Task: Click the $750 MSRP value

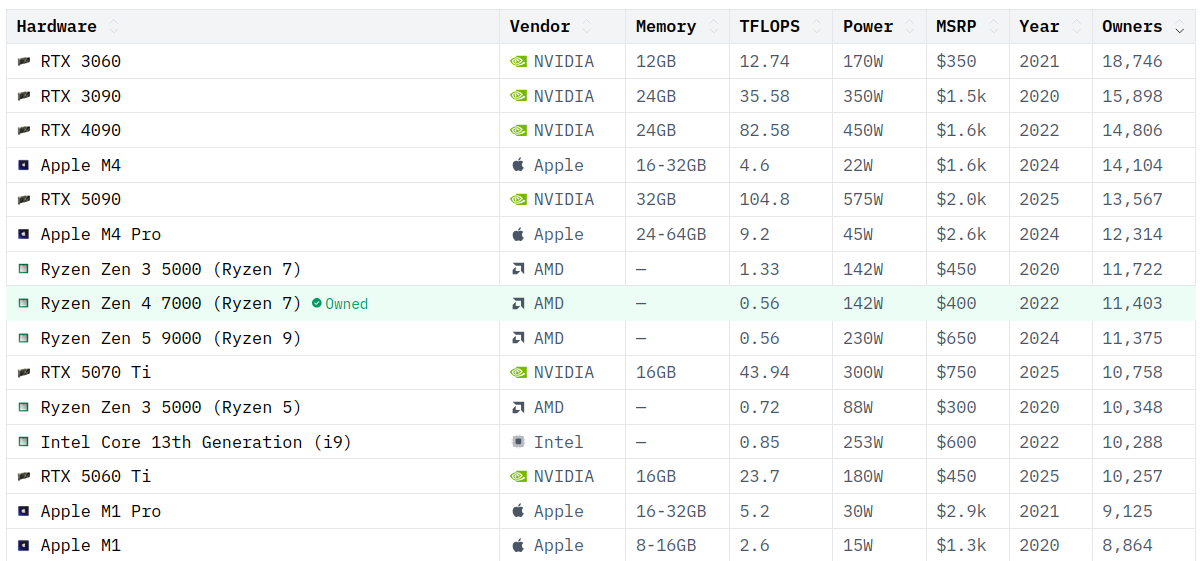Action: click(956, 373)
